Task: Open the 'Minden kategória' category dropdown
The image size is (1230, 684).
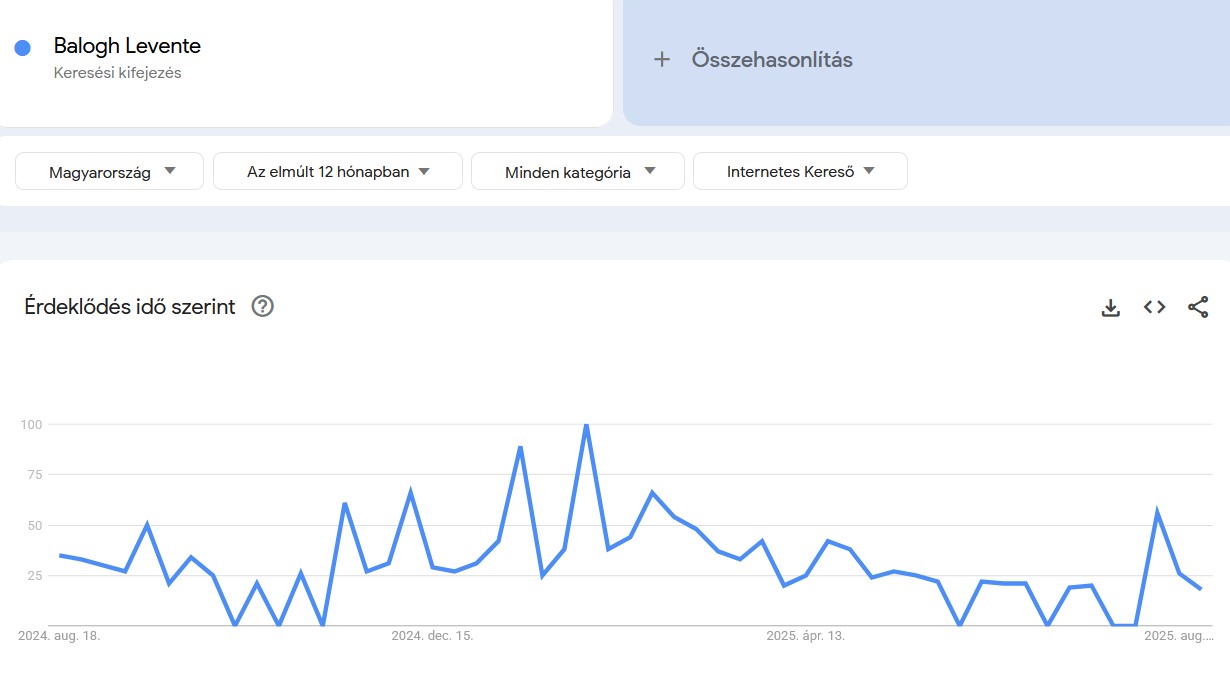Action: 577,171
